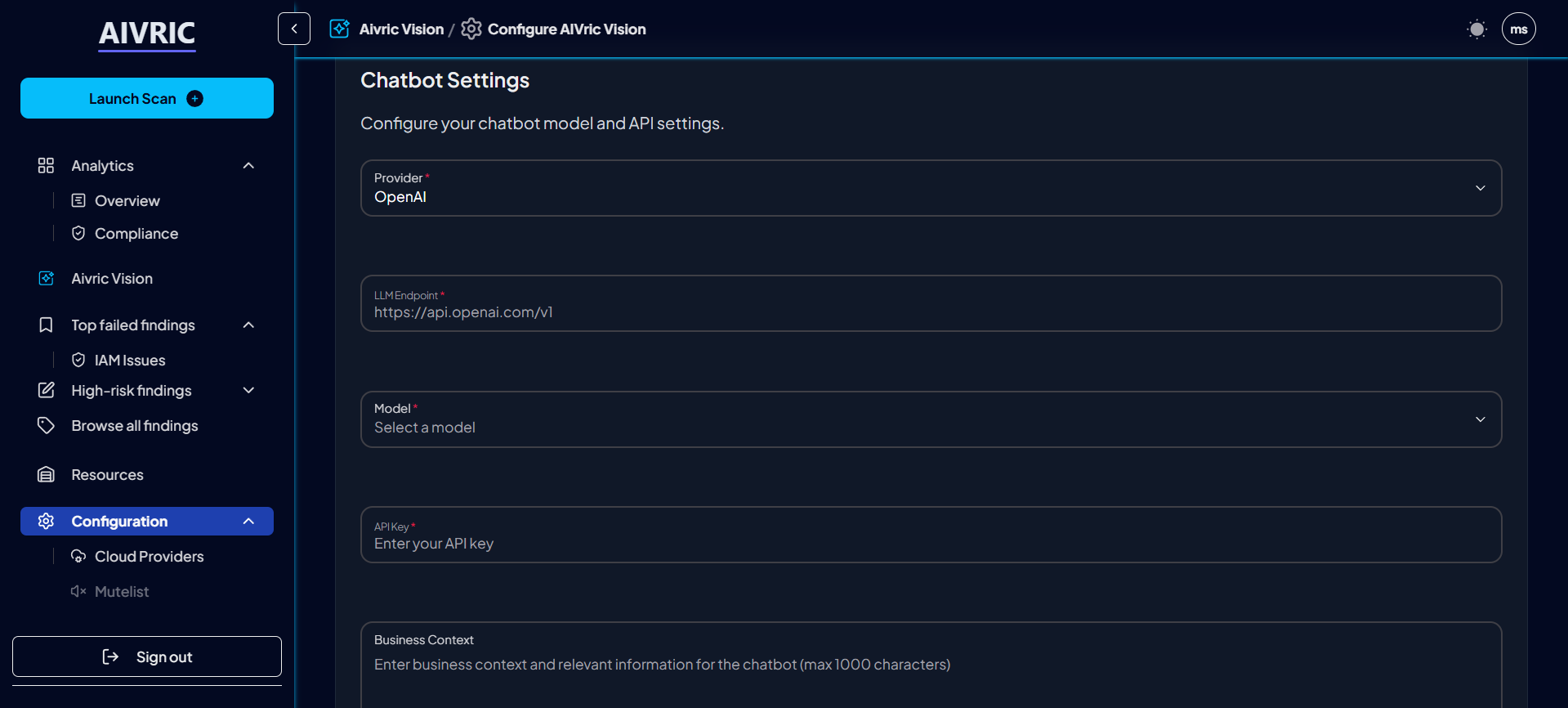Collapse the Analytics section chevron

[249, 166]
